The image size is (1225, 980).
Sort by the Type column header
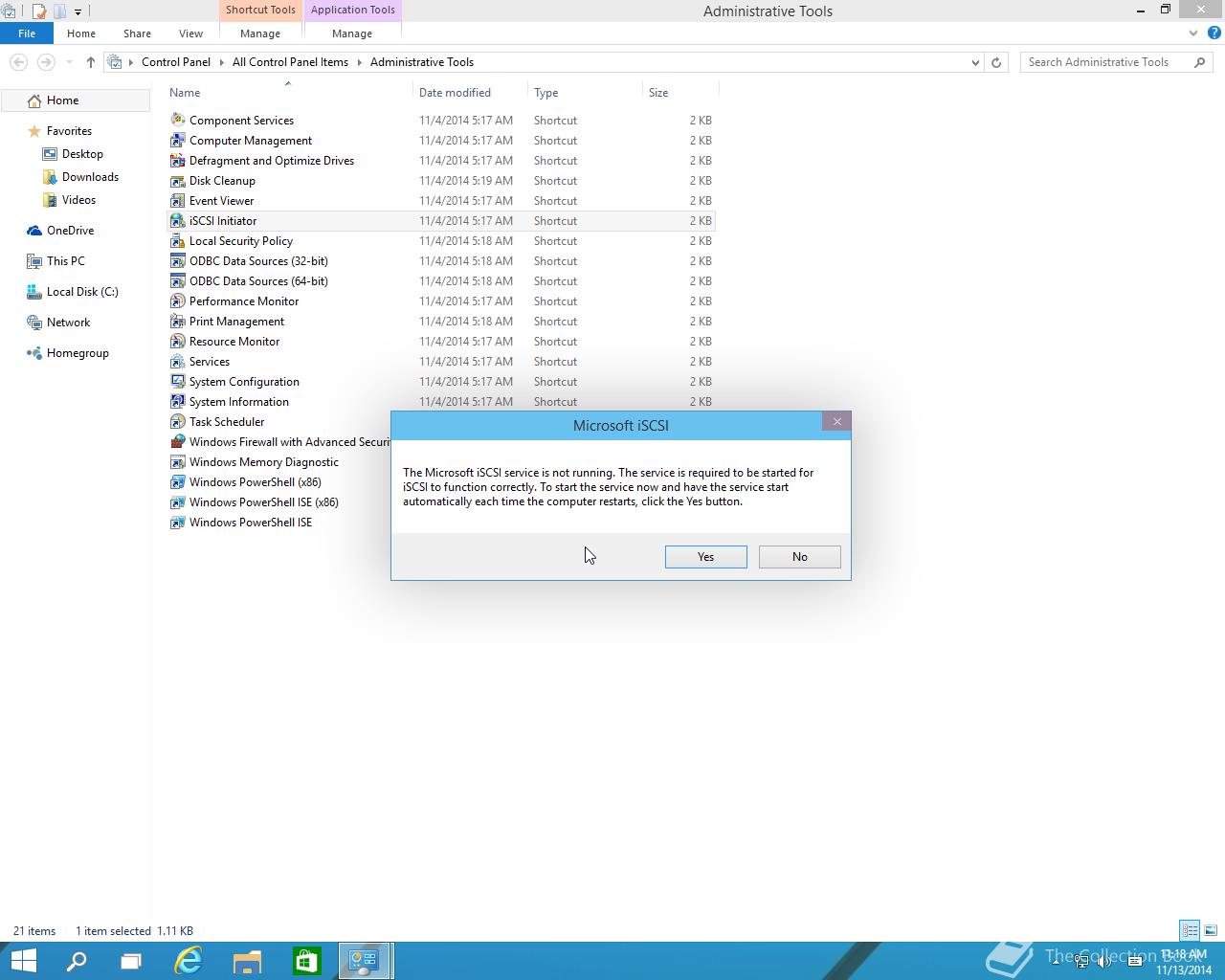[585, 93]
